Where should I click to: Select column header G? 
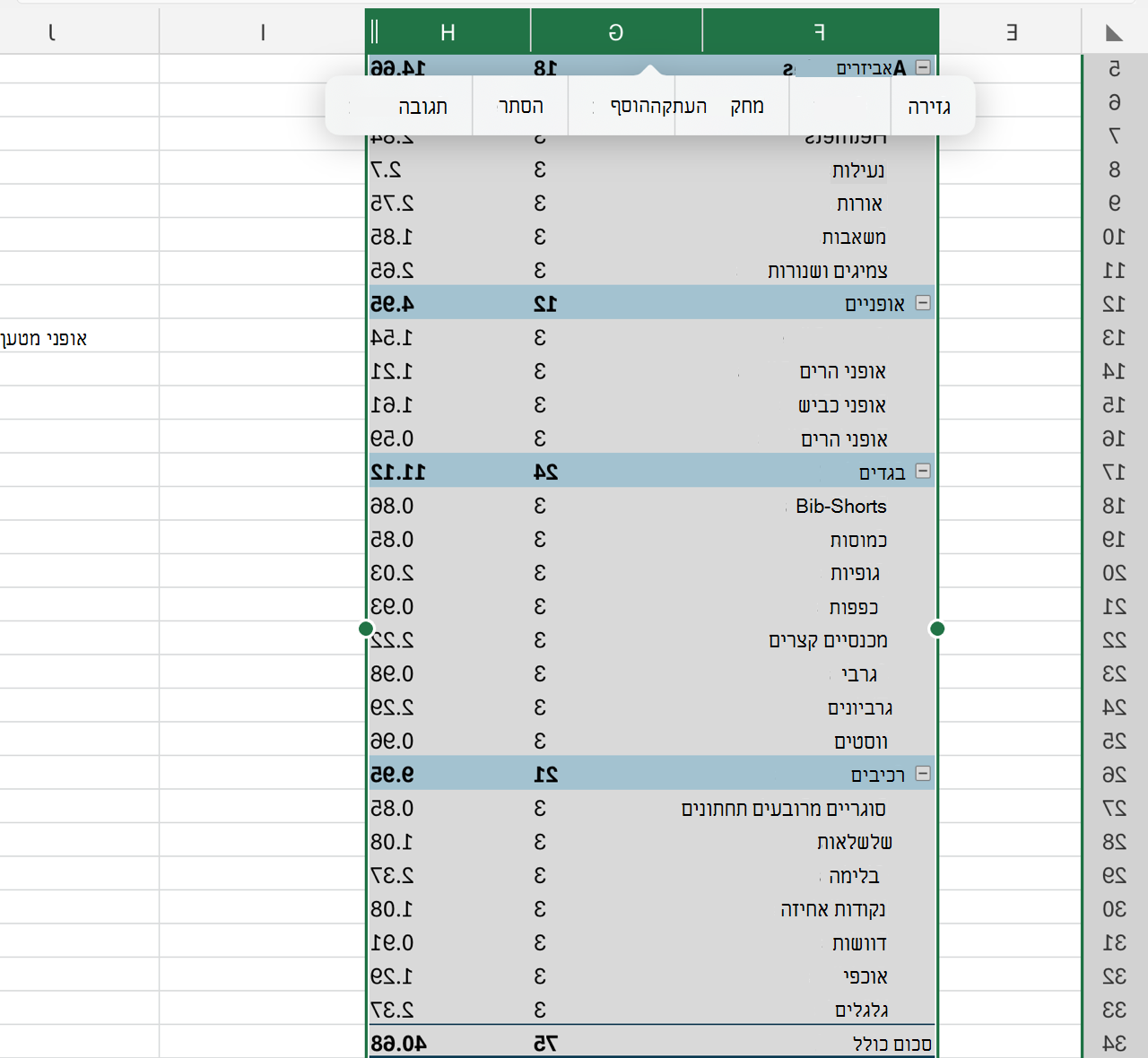(616, 31)
